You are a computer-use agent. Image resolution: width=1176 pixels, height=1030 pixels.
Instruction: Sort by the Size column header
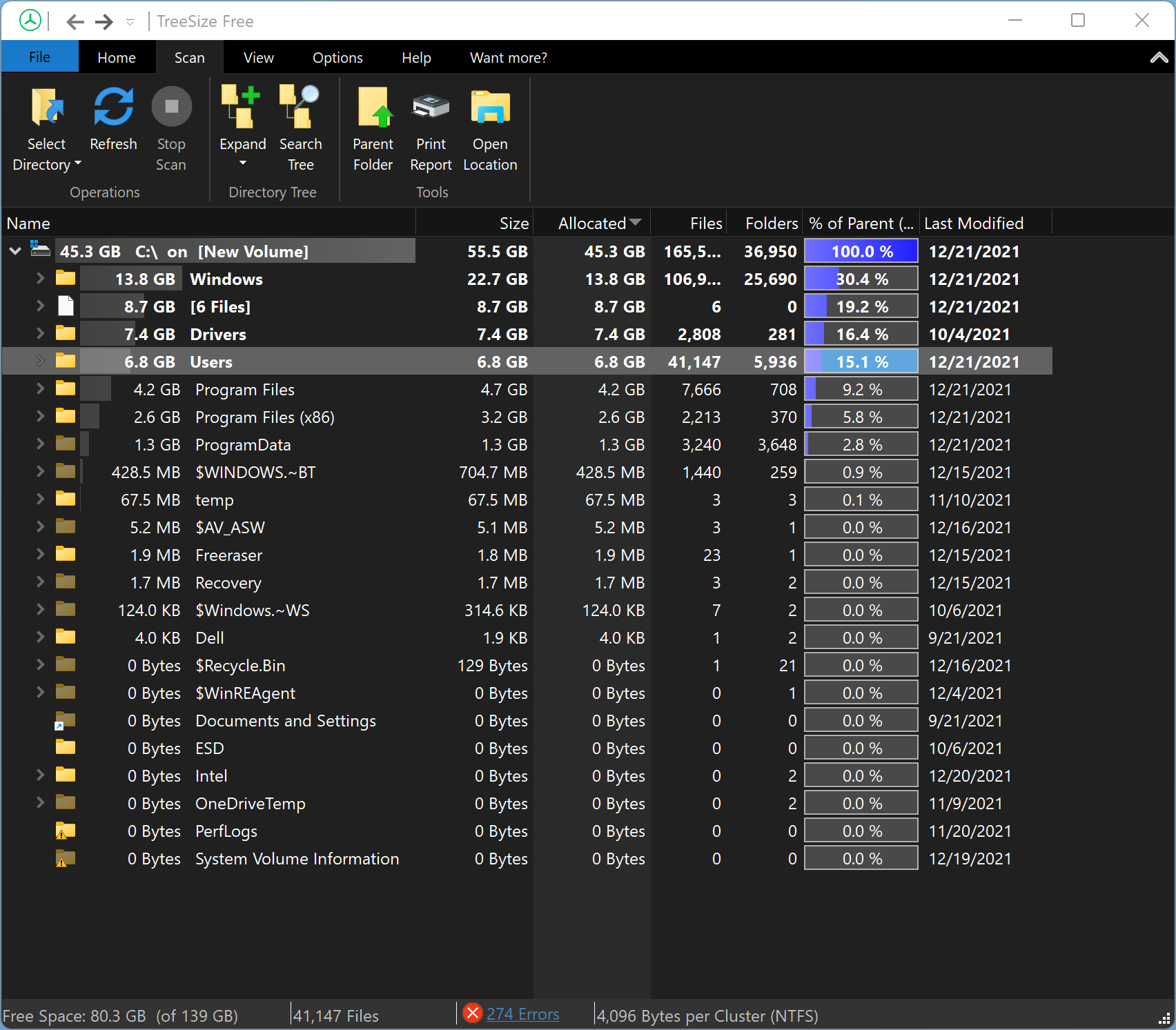pos(475,224)
